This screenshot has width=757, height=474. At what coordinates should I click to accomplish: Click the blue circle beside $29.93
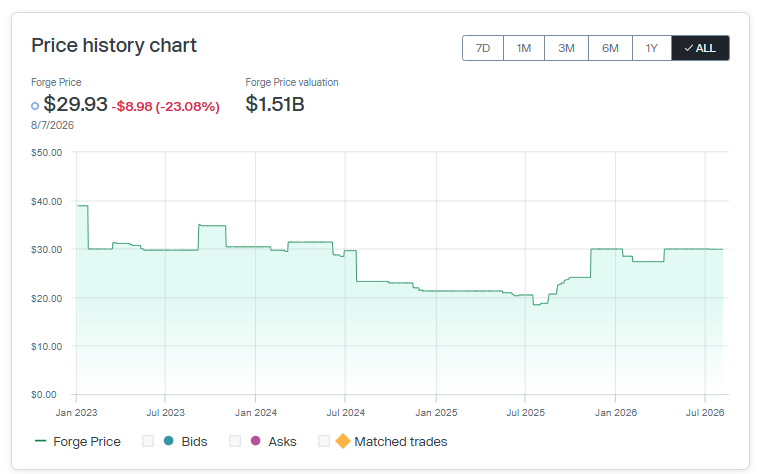(x=35, y=106)
